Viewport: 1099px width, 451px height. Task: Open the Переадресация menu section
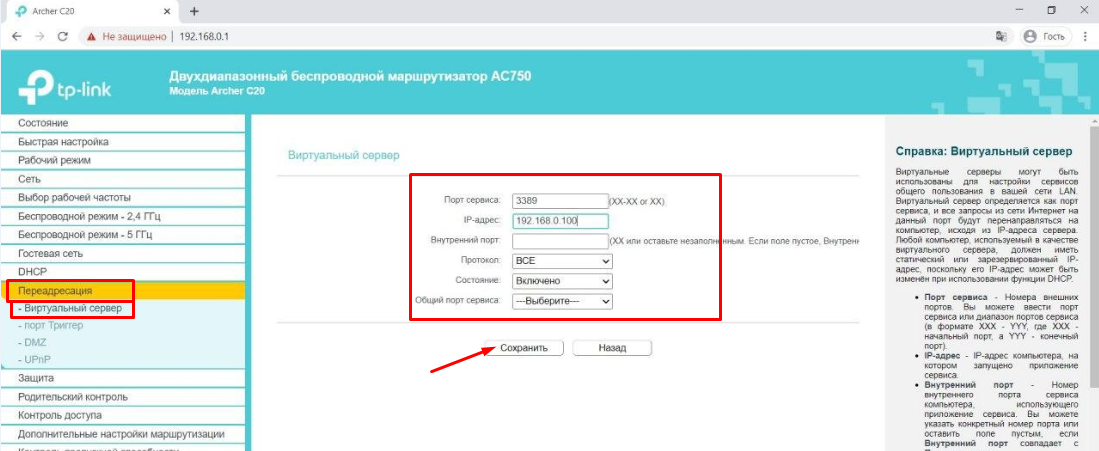click(54, 290)
